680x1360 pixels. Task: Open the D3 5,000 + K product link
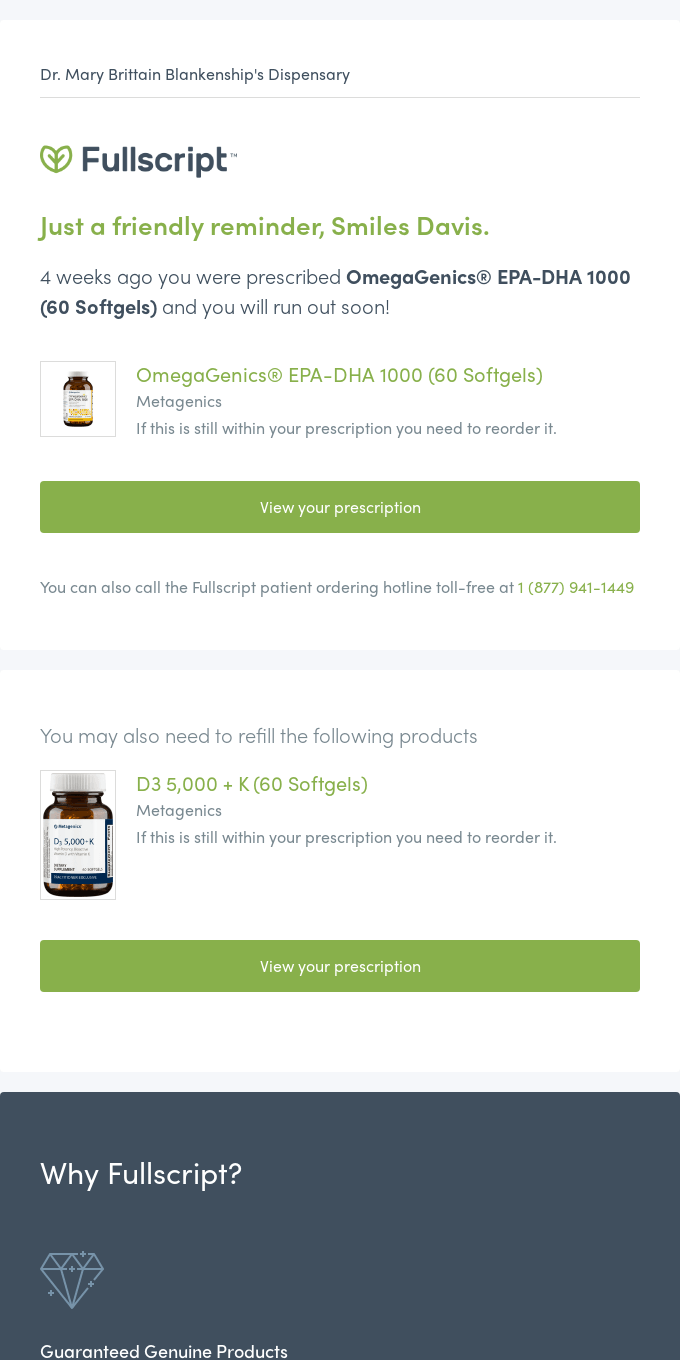click(x=251, y=785)
